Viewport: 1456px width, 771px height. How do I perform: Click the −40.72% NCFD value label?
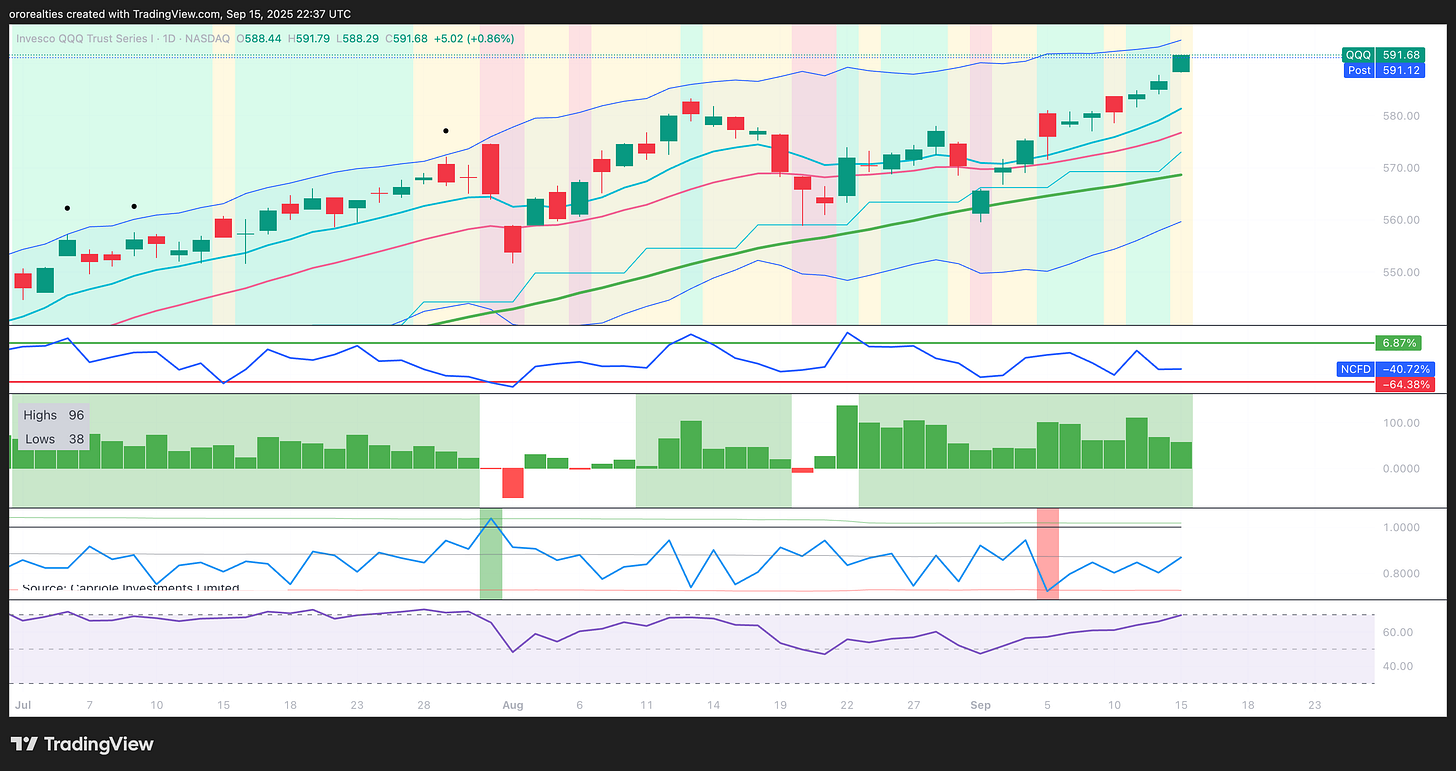tap(1405, 369)
